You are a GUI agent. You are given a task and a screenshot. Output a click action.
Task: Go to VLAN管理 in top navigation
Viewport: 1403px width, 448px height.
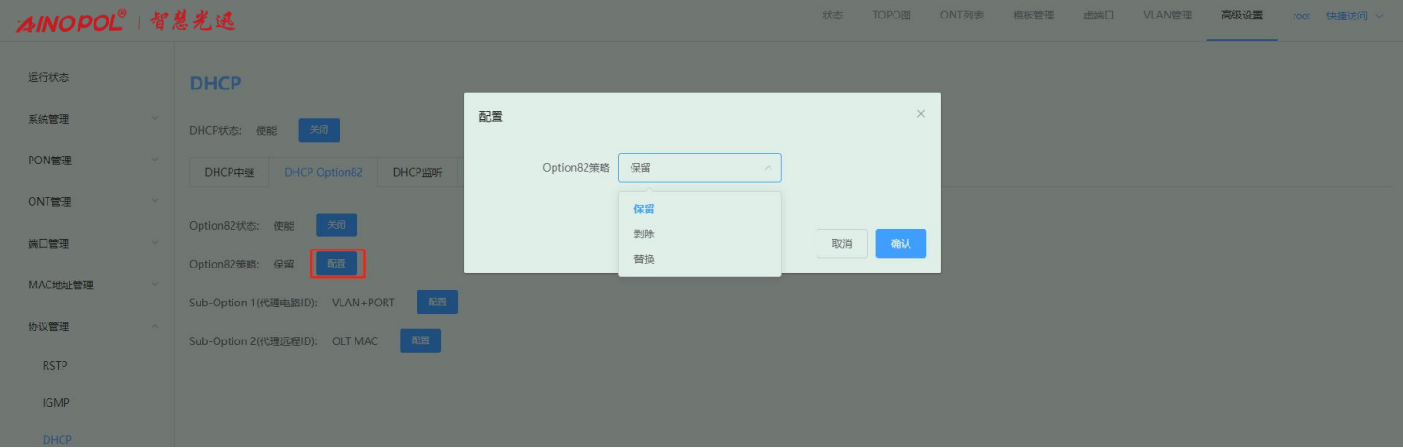click(x=1167, y=15)
